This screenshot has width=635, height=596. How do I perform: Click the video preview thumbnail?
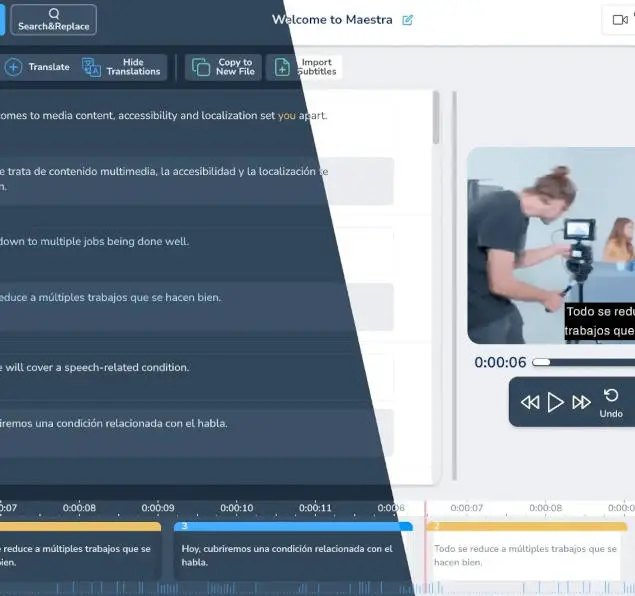[551, 245]
